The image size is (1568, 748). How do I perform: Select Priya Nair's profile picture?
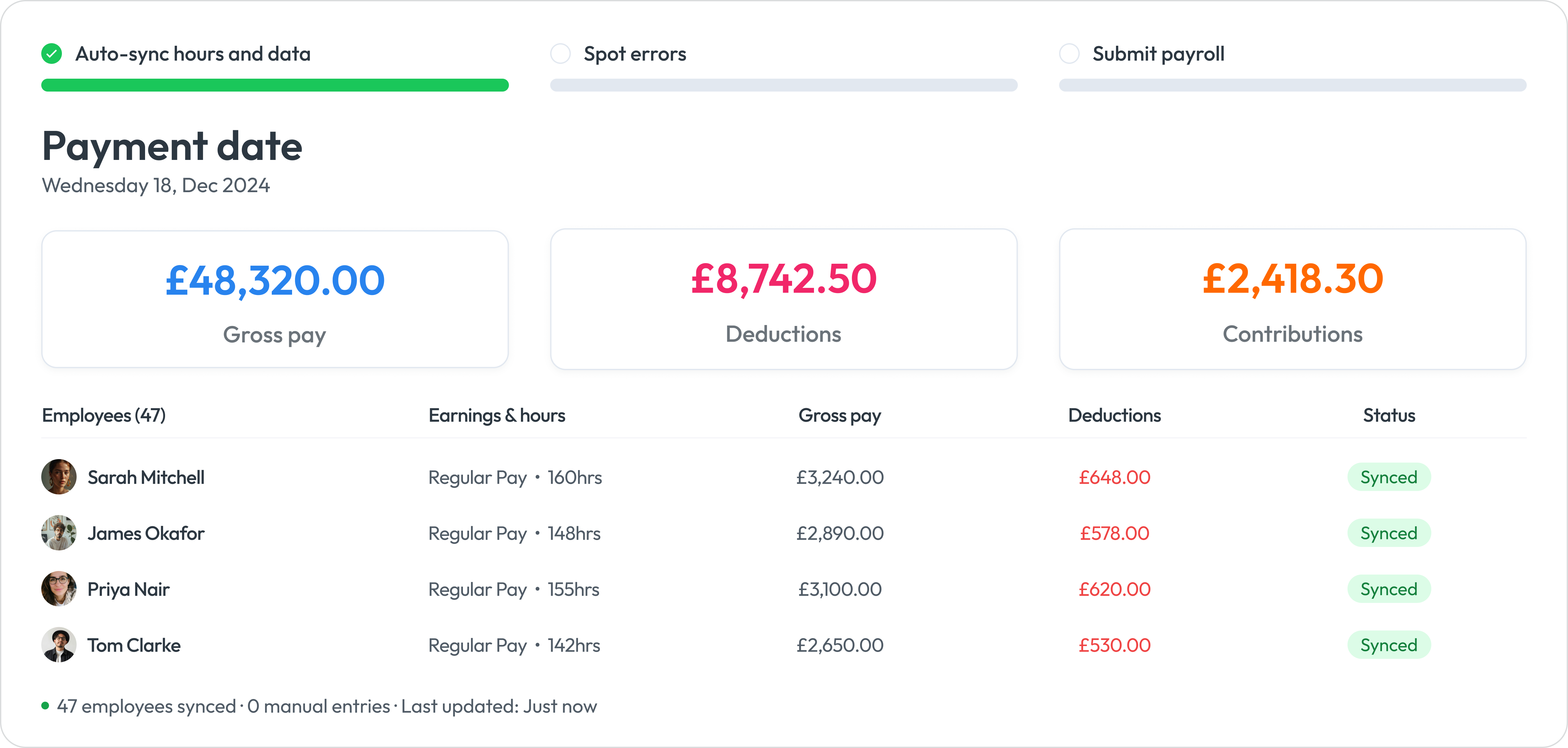(x=58, y=588)
